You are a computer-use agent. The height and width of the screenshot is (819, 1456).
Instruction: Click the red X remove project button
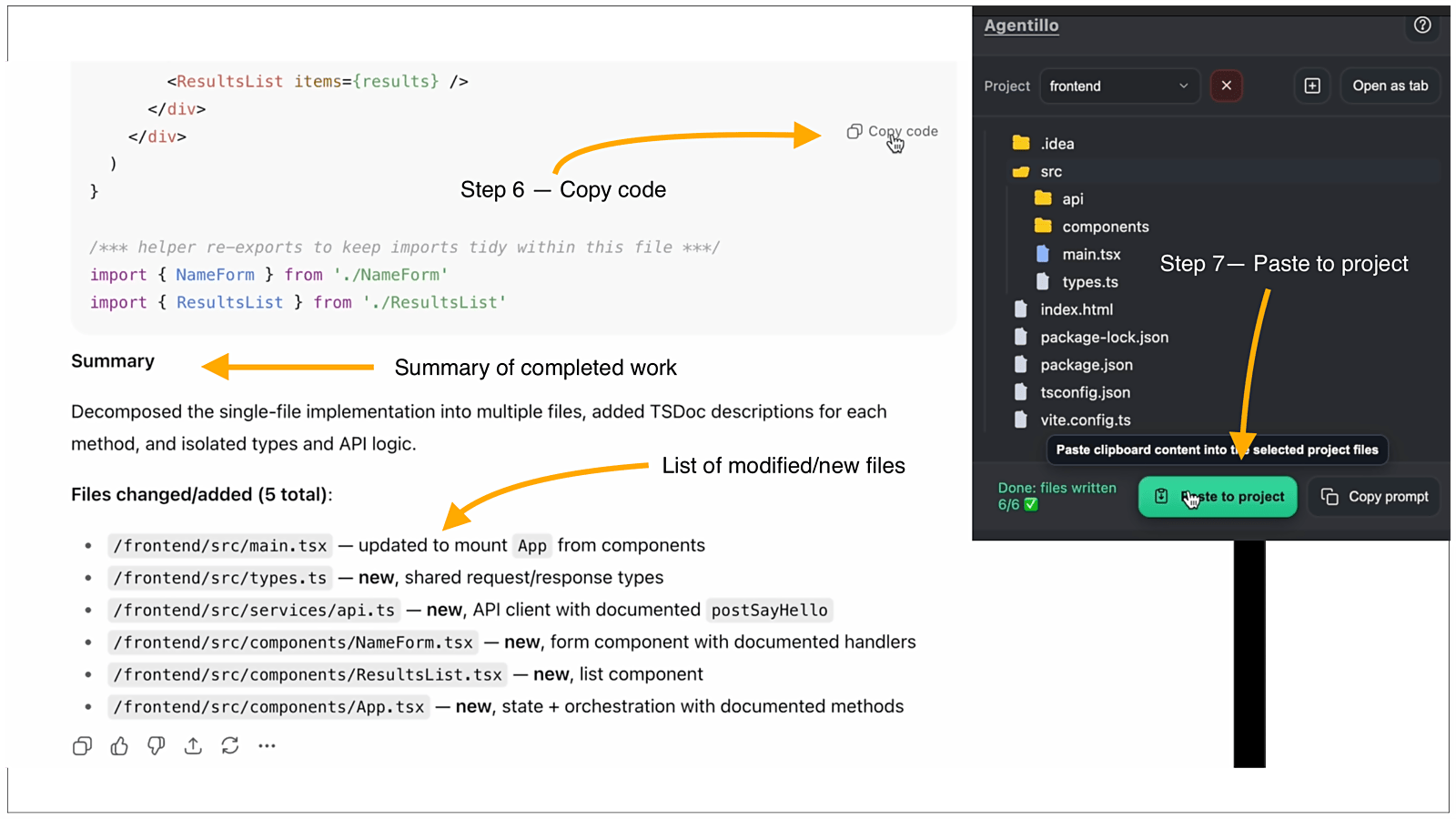[x=1227, y=86]
